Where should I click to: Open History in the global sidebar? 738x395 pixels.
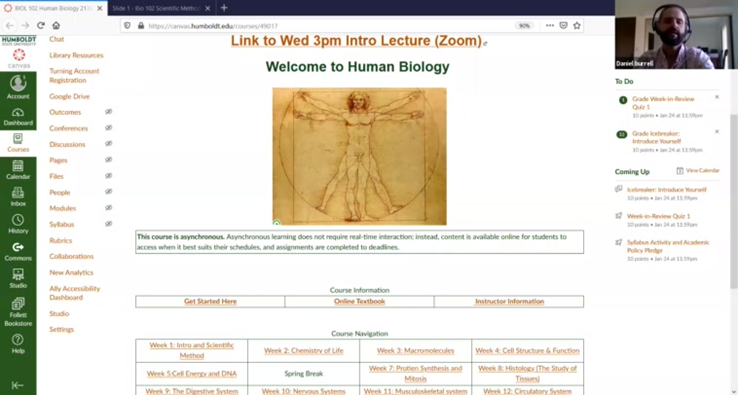click(x=18, y=225)
